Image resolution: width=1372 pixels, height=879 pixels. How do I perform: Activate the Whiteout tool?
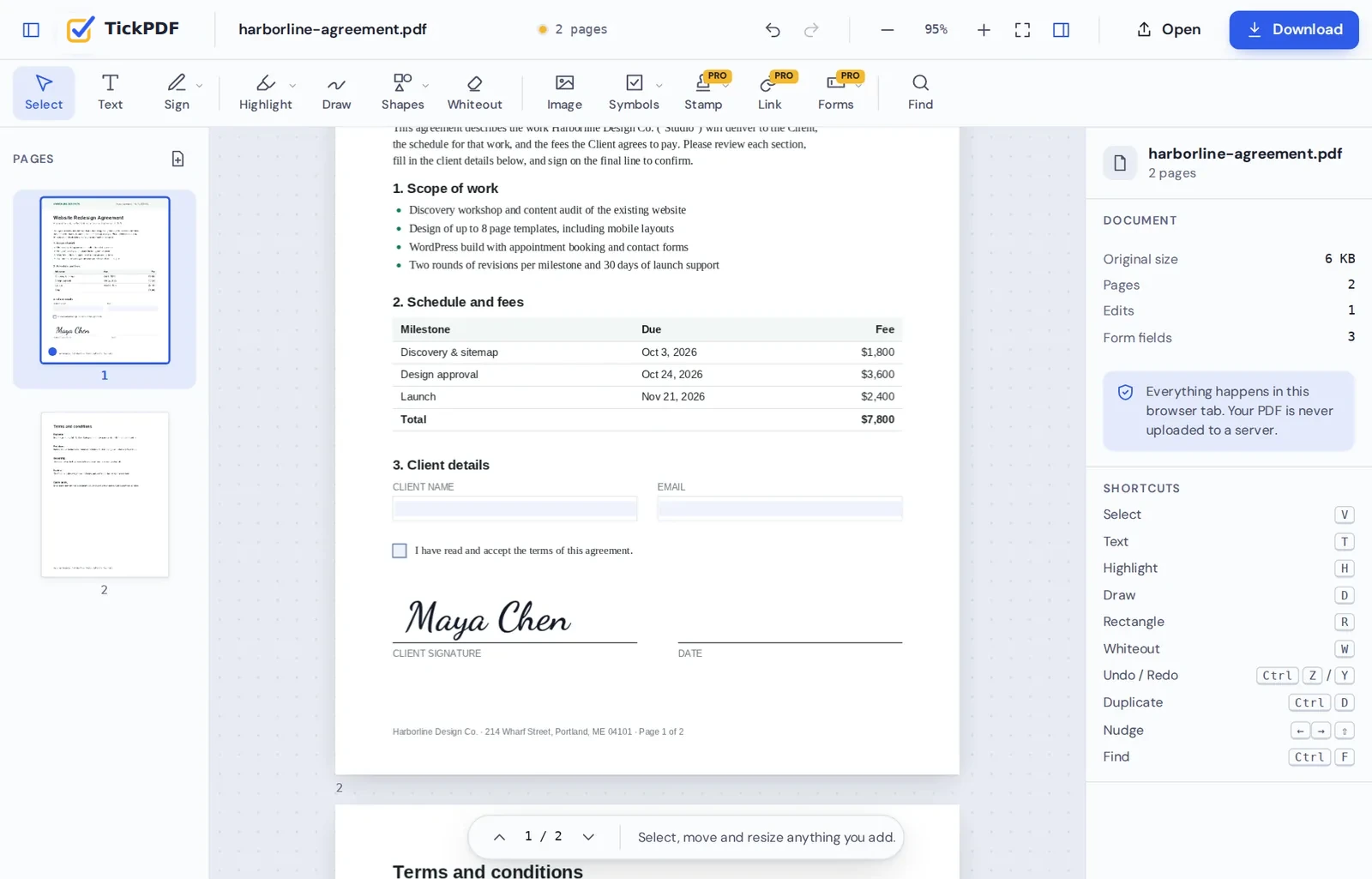(474, 92)
